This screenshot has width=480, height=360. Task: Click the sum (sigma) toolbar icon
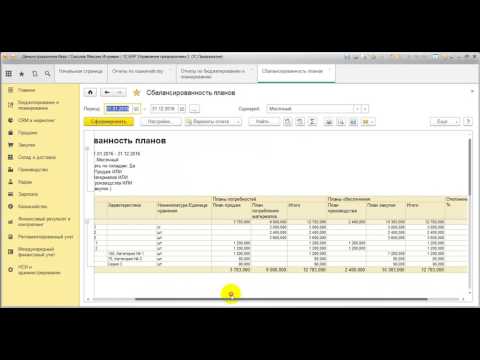[x=312, y=122]
